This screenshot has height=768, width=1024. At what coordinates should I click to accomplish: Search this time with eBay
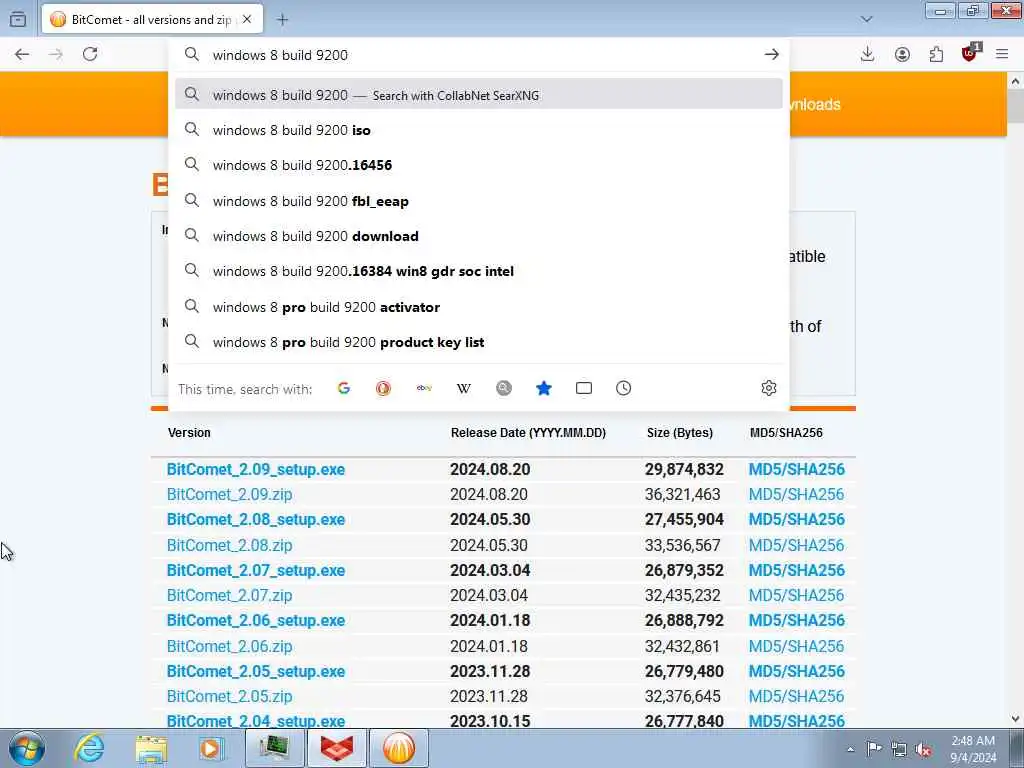coord(424,389)
